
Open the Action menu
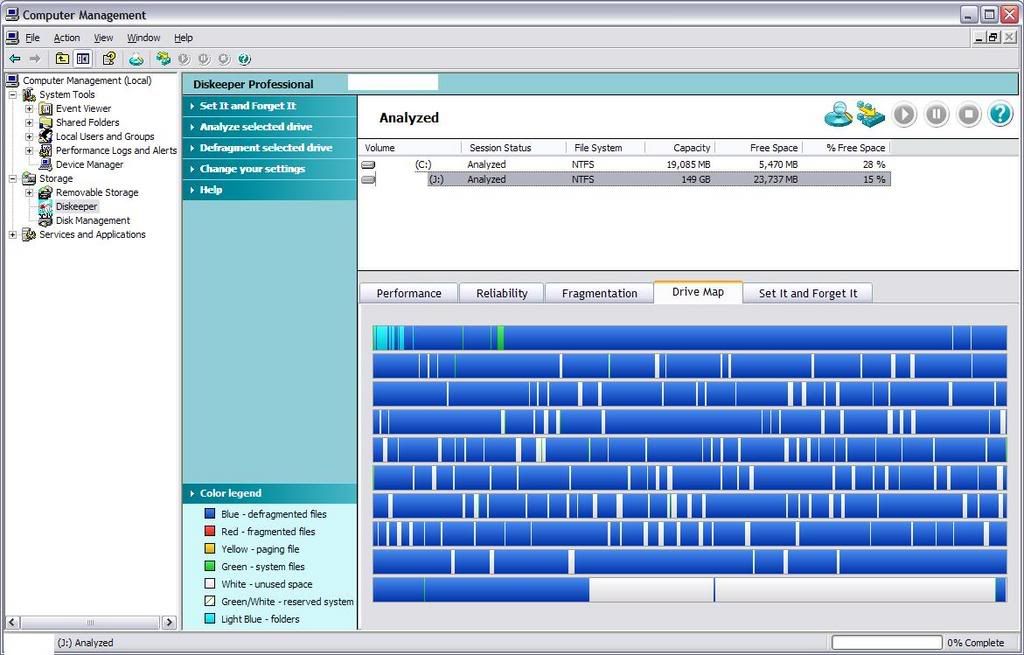tap(67, 38)
